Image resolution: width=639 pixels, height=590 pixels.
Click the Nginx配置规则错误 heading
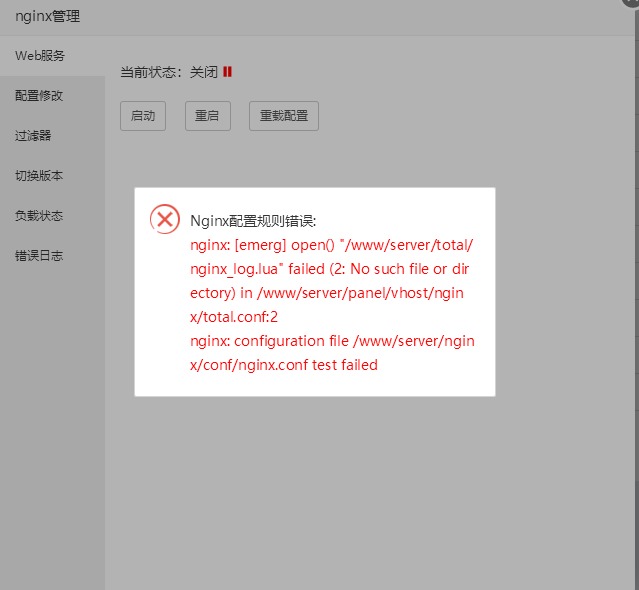253,221
